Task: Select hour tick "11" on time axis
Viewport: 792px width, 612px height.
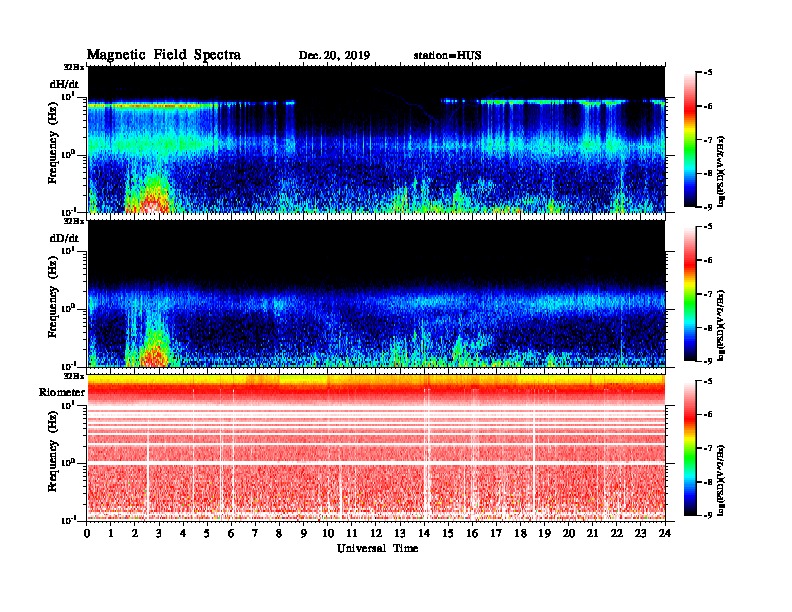Action: [x=352, y=533]
